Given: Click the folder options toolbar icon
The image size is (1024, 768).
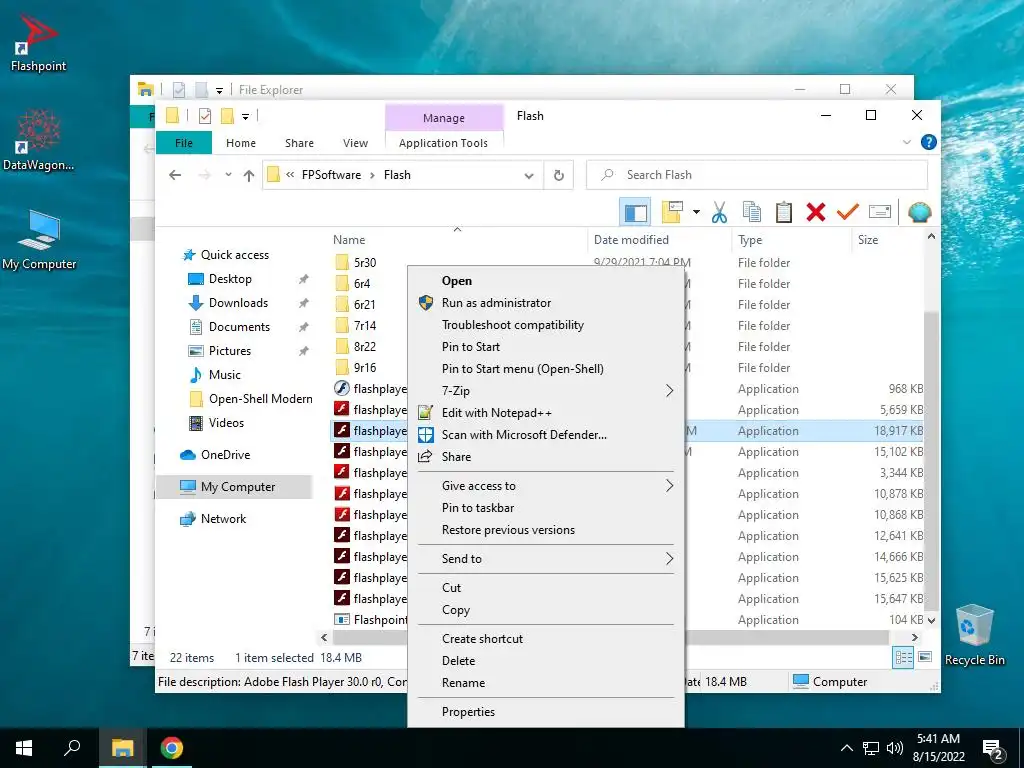Looking at the screenshot, I should (x=672, y=212).
